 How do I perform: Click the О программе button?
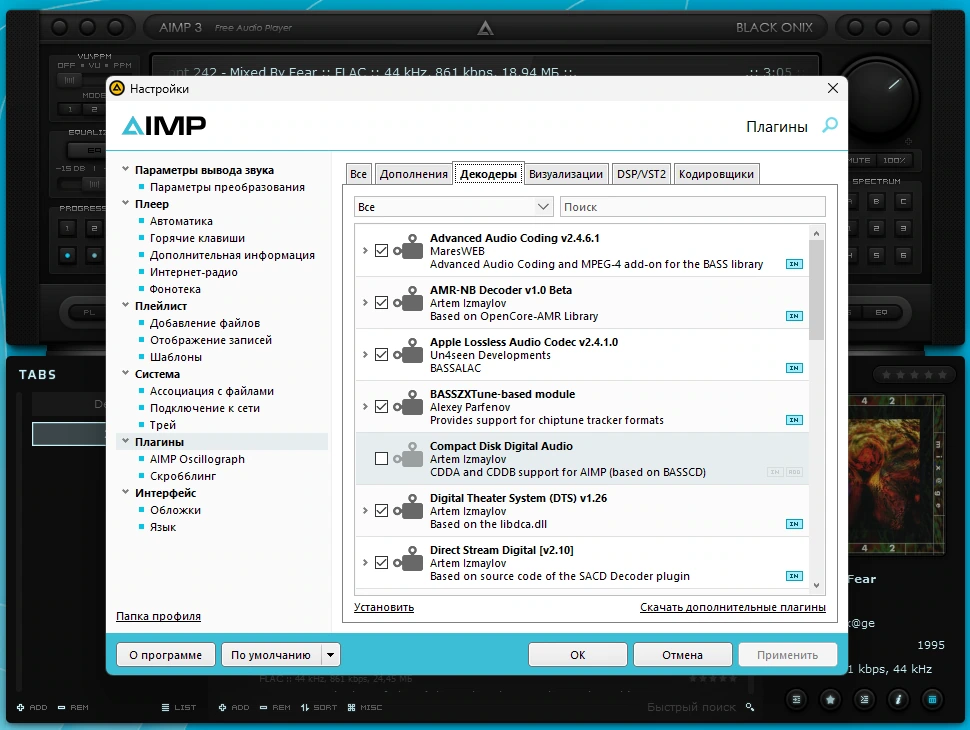pos(165,655)
